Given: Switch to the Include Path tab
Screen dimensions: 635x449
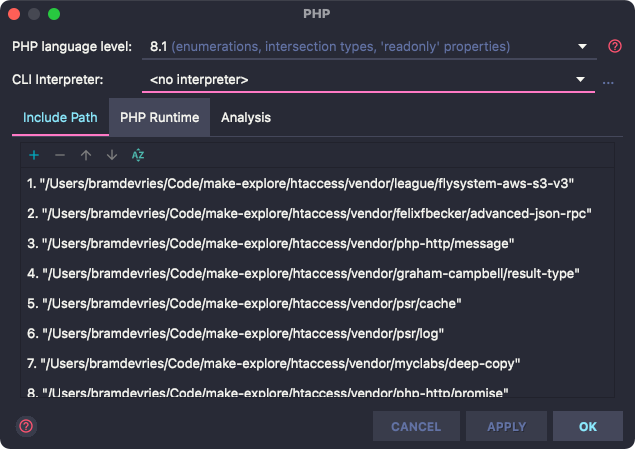Looking at the screenshot, I should coord(60,117).
